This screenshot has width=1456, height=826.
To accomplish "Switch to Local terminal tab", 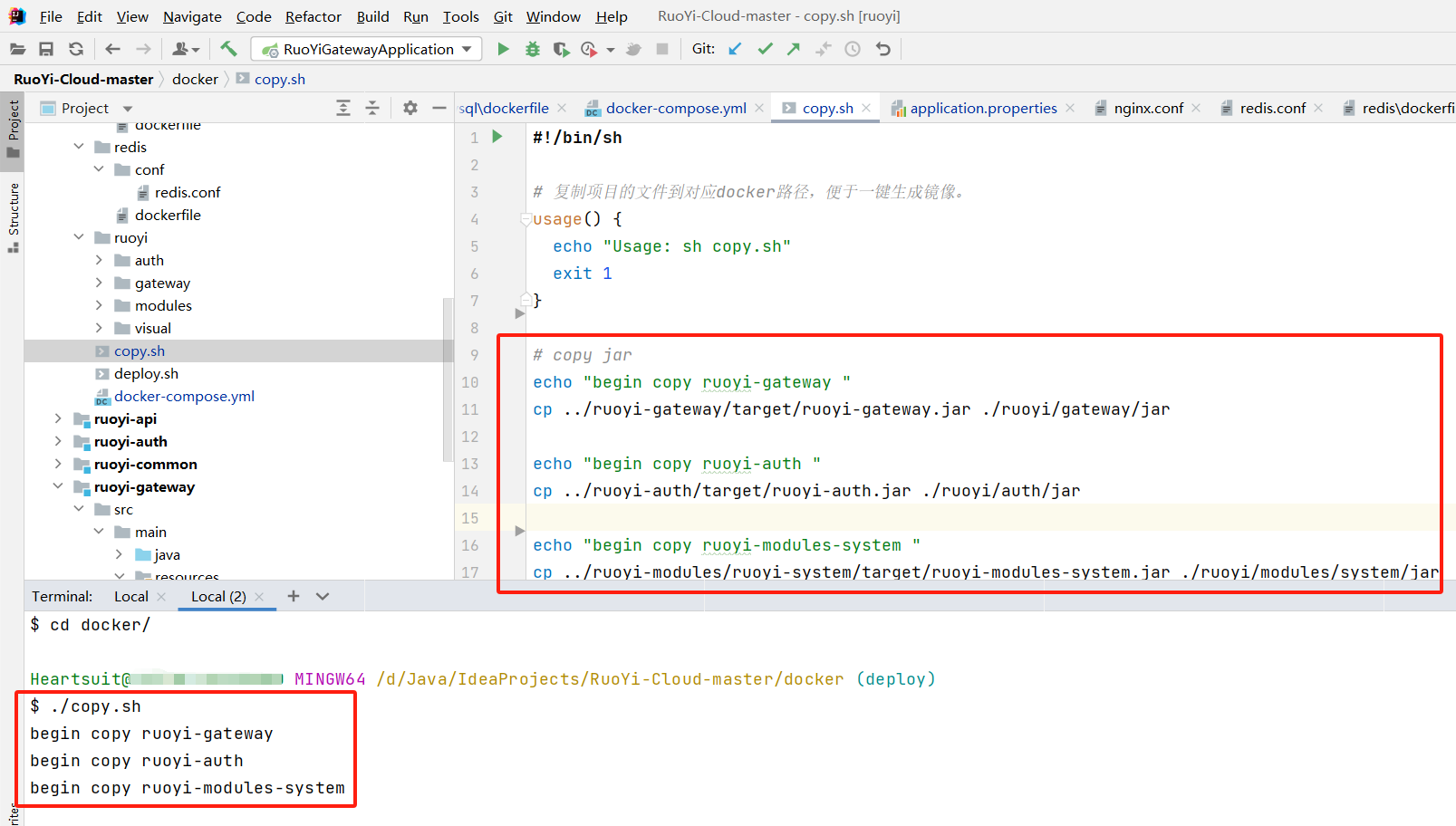I will tap(131, 596).
